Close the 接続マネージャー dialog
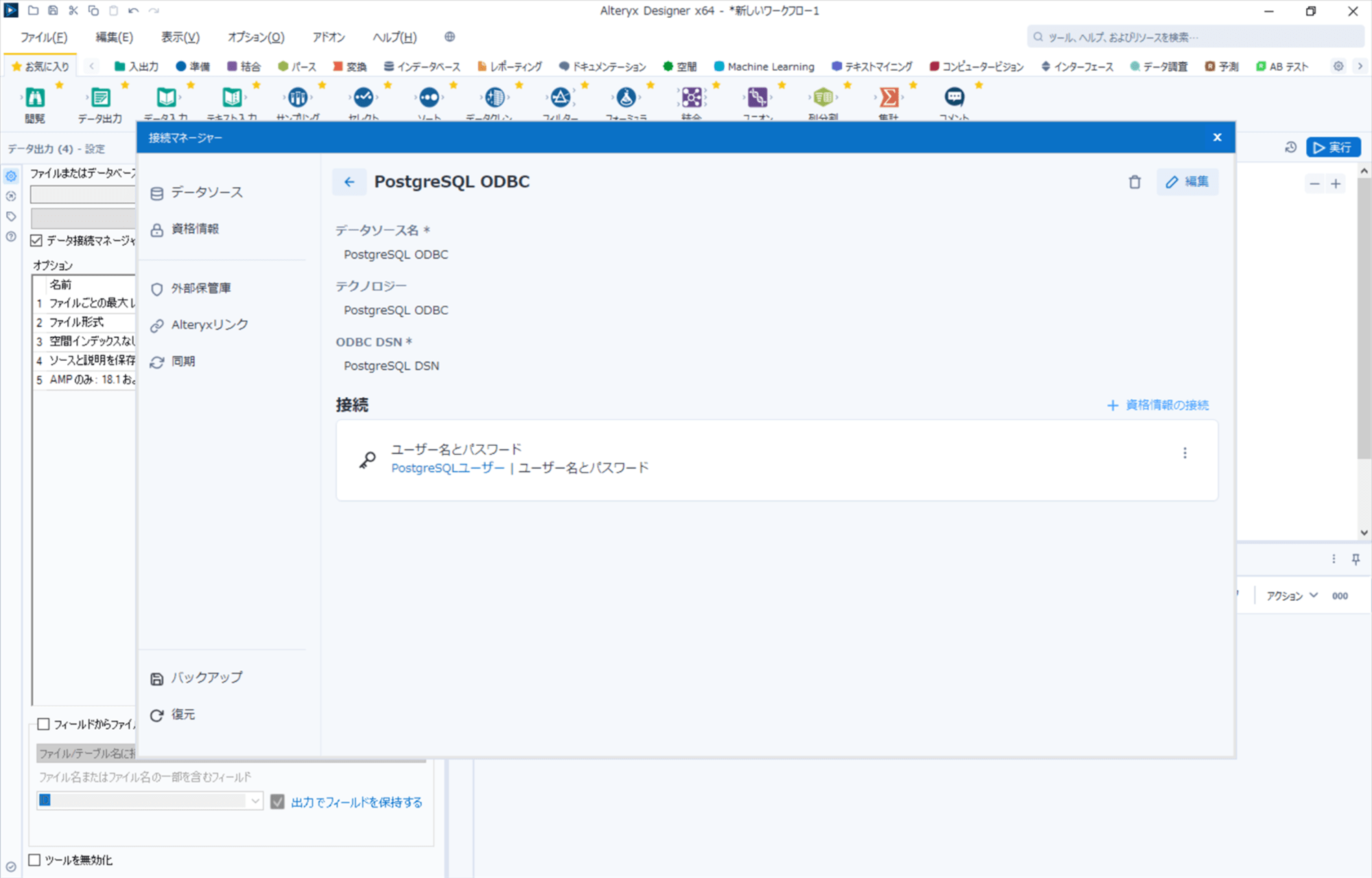The height and width of the screenshot is (878, 1372). (x=1218, y=137)
